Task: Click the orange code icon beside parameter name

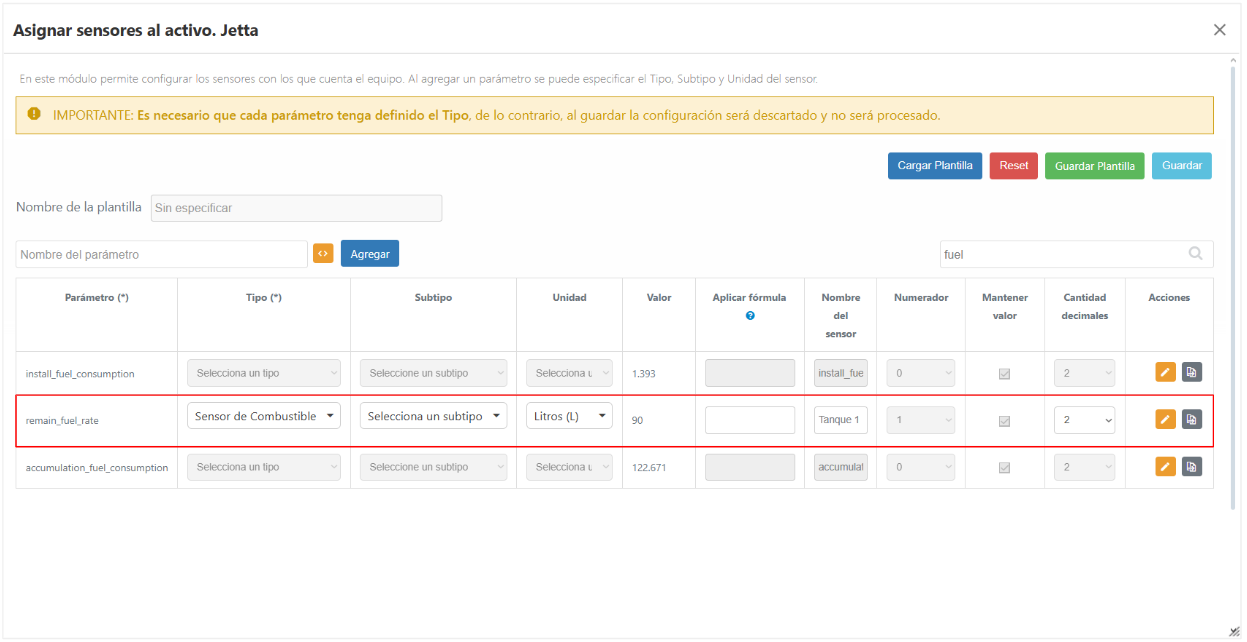Action: click(323, 253)
